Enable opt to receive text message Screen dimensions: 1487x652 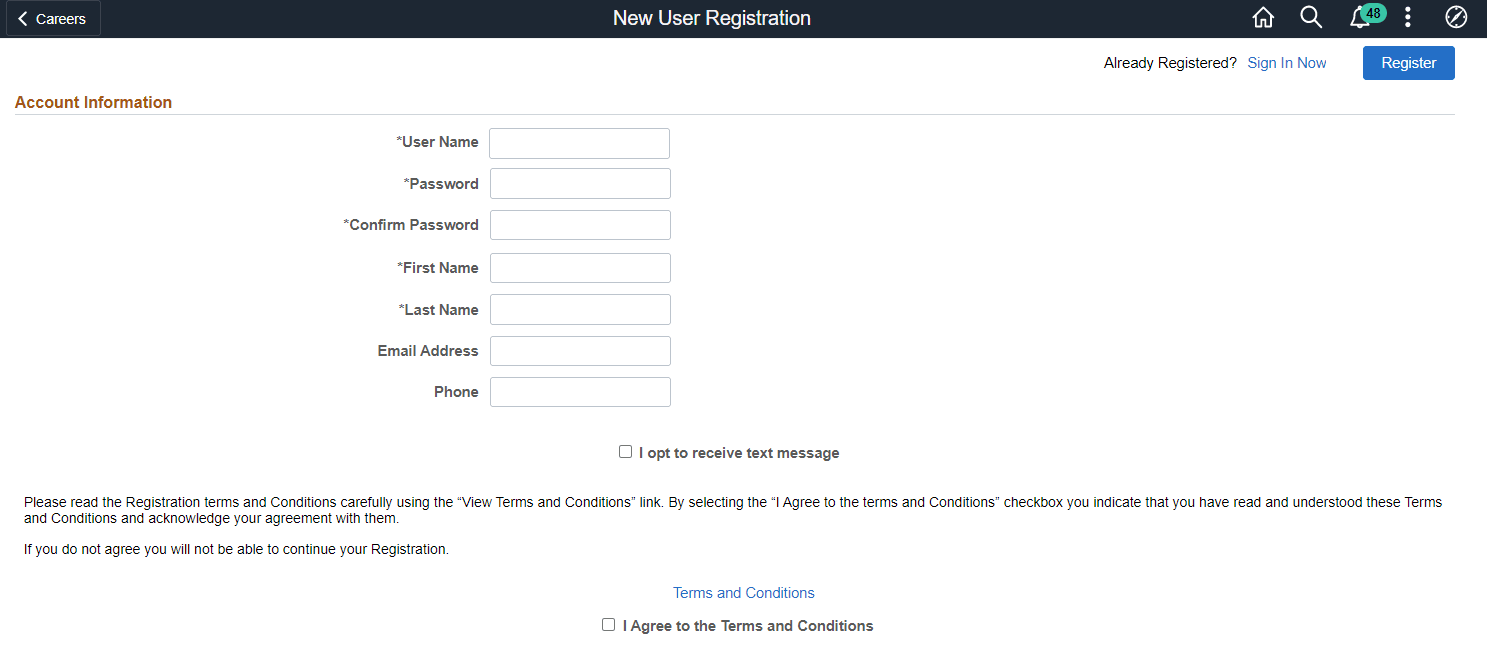click(625, 452)
